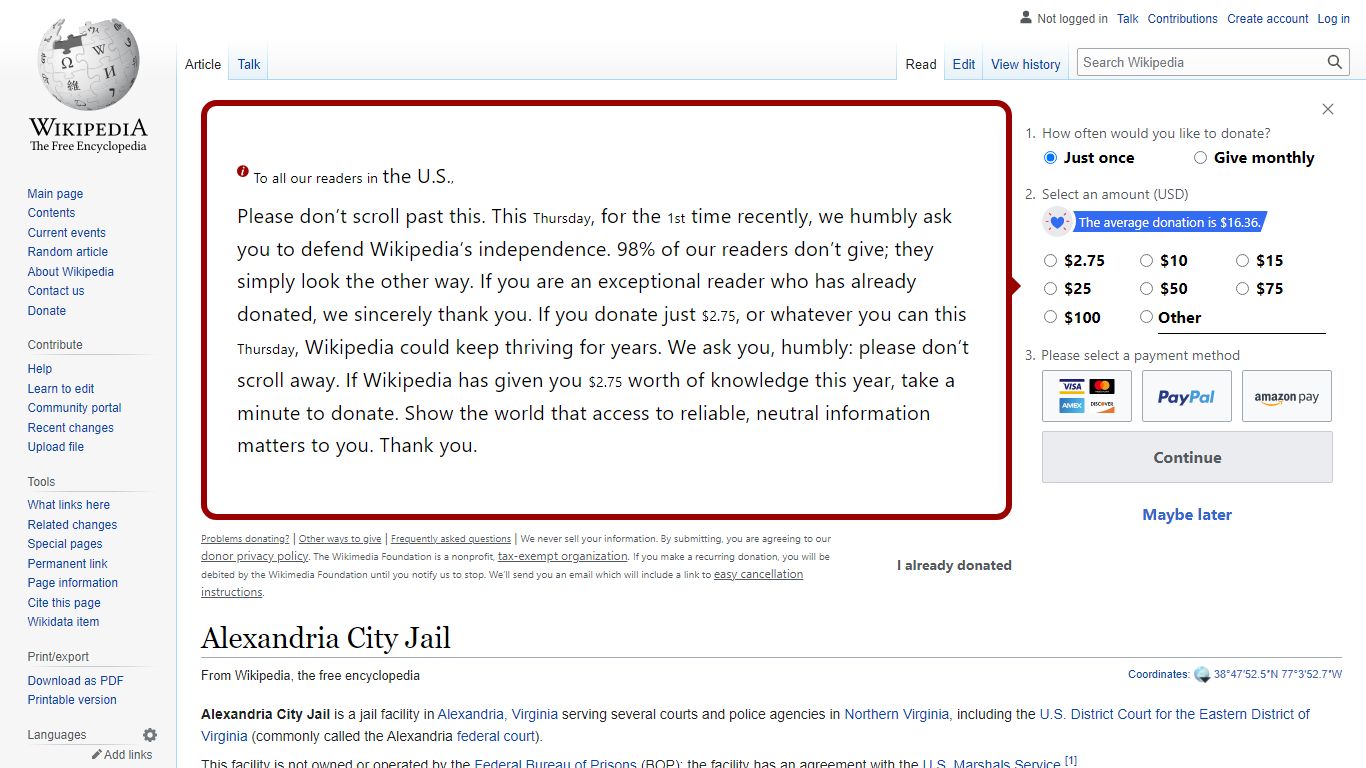
Task: Open Problems donating? link
Action: point(245,539)
